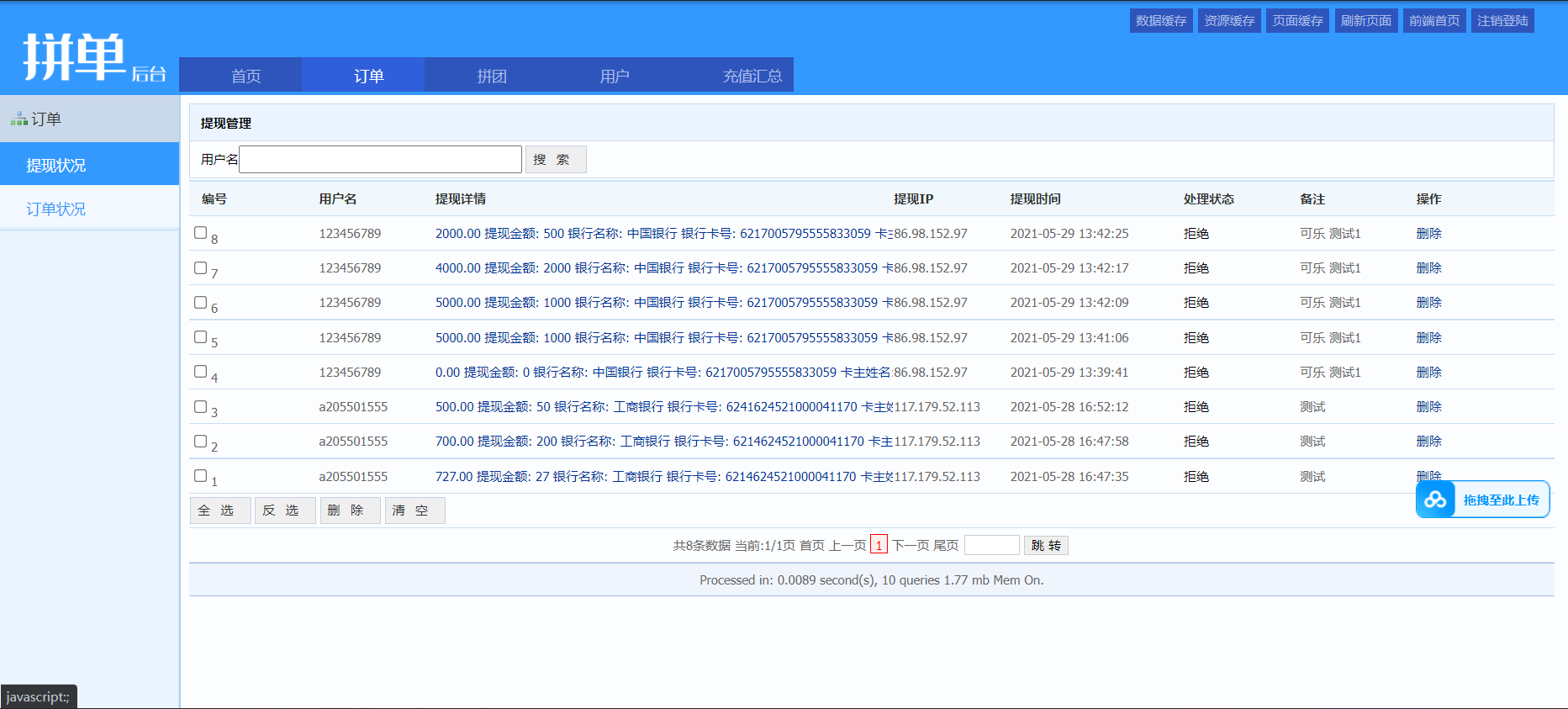The width and height of the screenshot is (1568, 709).
Task: Open the 订单 navigation tab
Action: [x=363, y=75]
